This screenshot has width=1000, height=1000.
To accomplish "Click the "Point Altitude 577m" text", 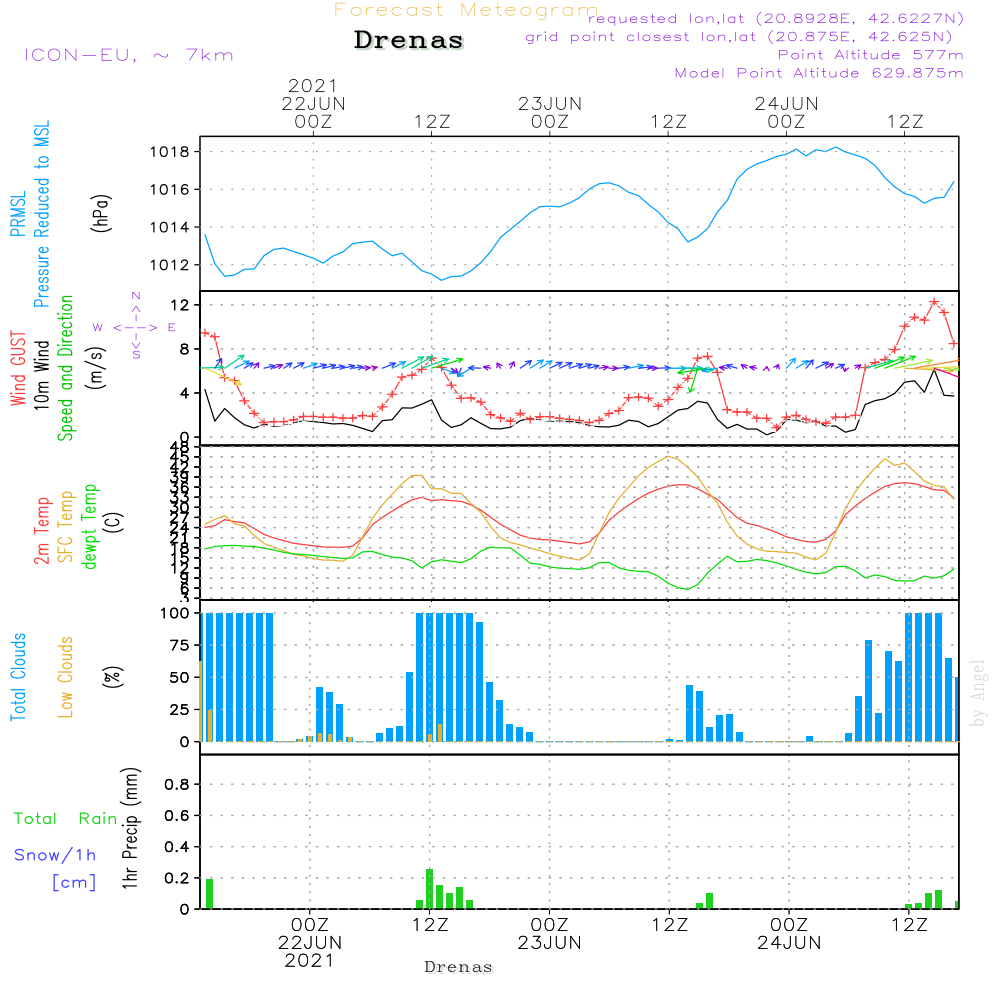I will click(871, 55).
